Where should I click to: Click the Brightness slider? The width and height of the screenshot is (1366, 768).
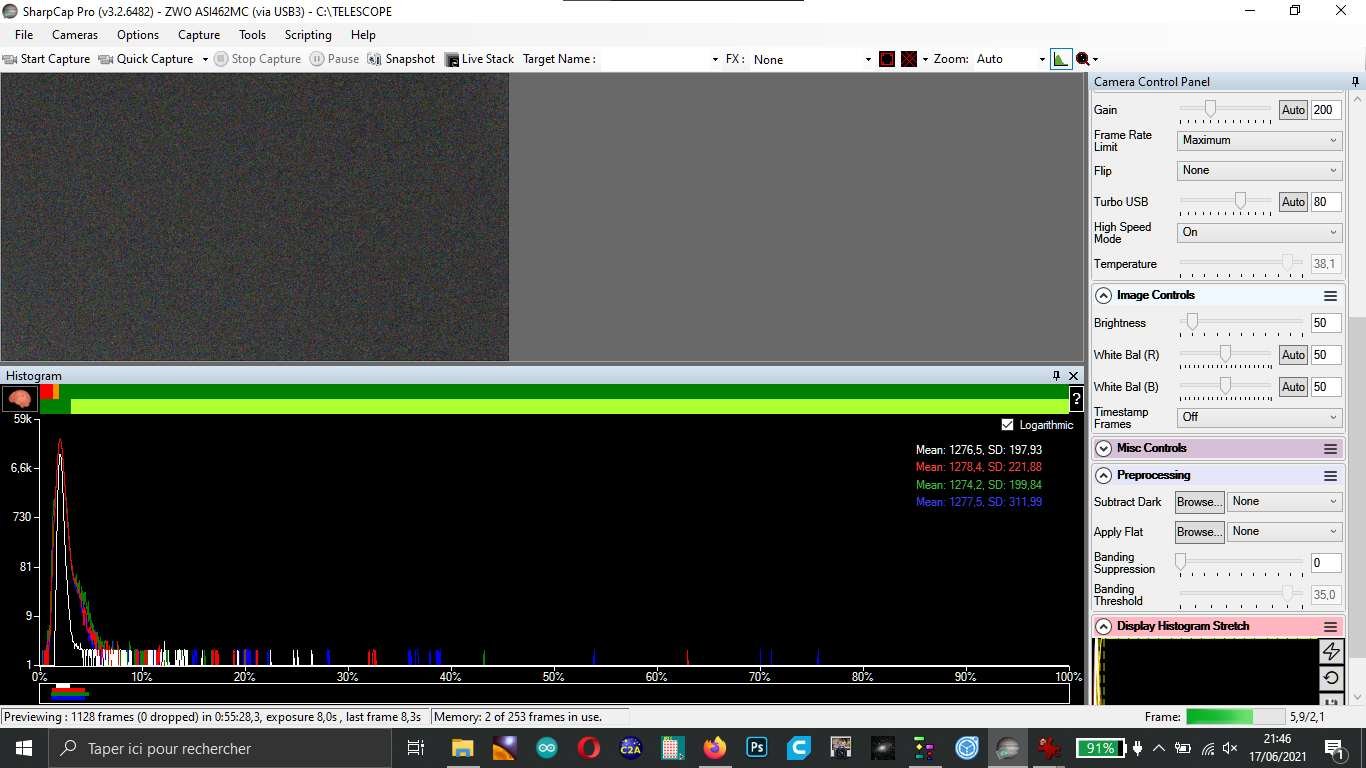pyautogui.click(x=1241, y=323)
